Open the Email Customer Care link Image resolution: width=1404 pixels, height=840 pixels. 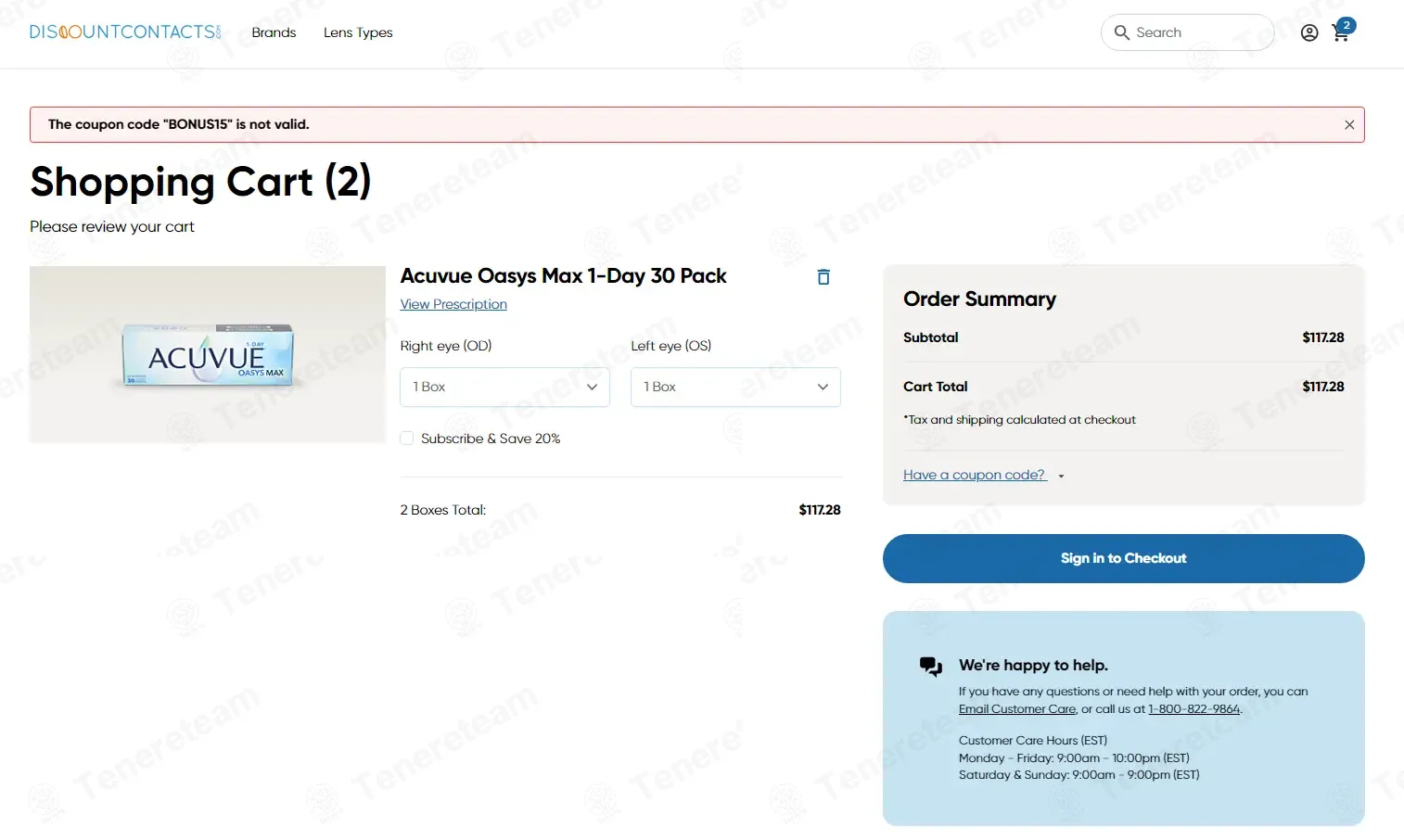point(1017,709)
